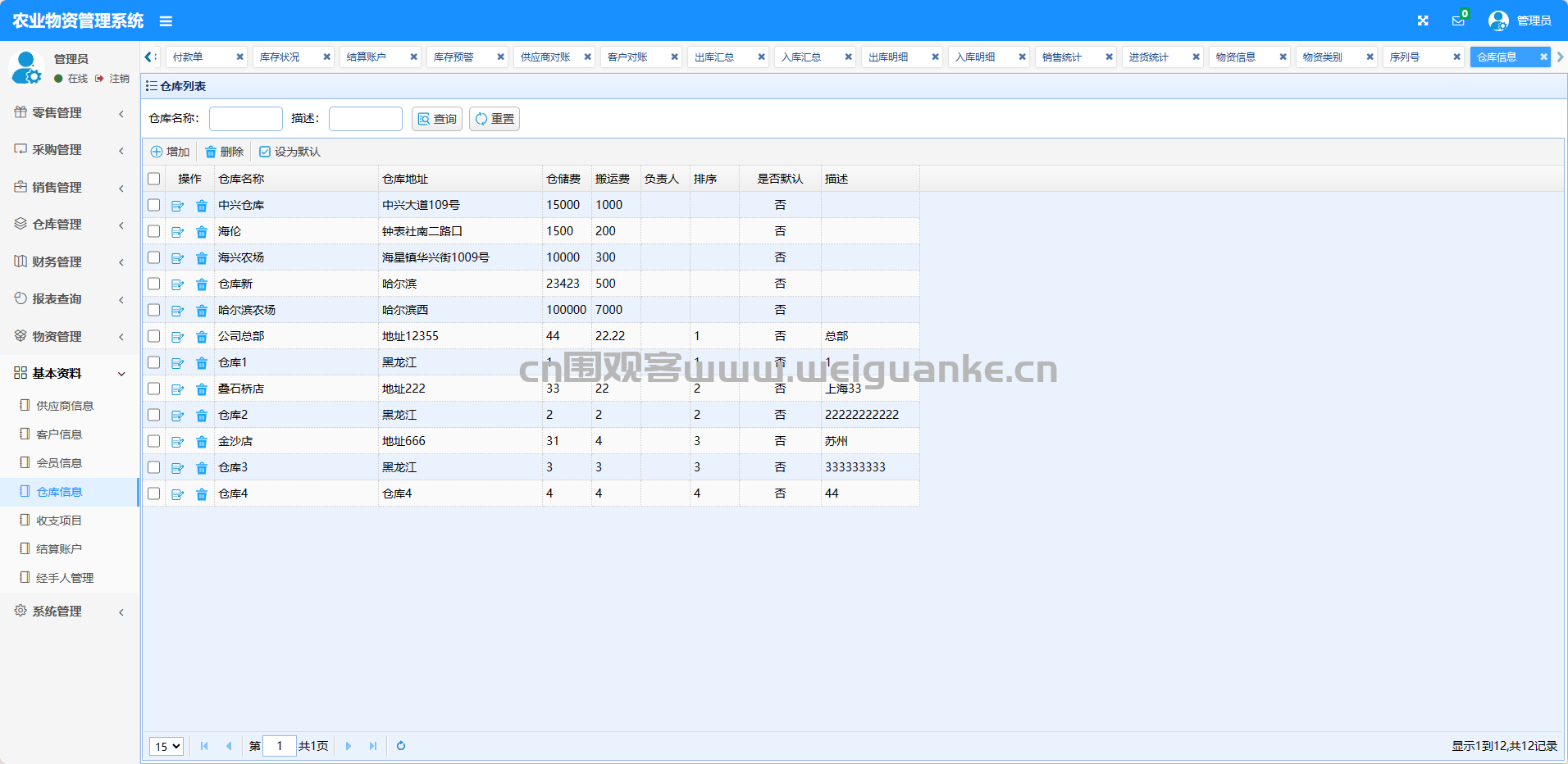The image size is (1568, 764).
Task: Check the 公司总部 row checkbox
Action: [x=153, y=336]
